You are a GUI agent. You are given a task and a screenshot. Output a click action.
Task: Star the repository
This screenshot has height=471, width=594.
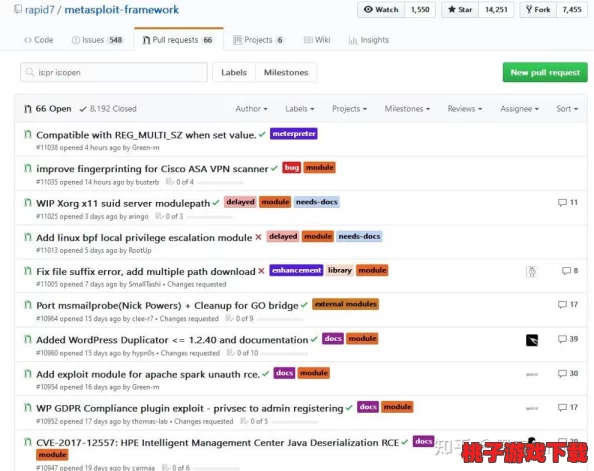tap(460, 9)
